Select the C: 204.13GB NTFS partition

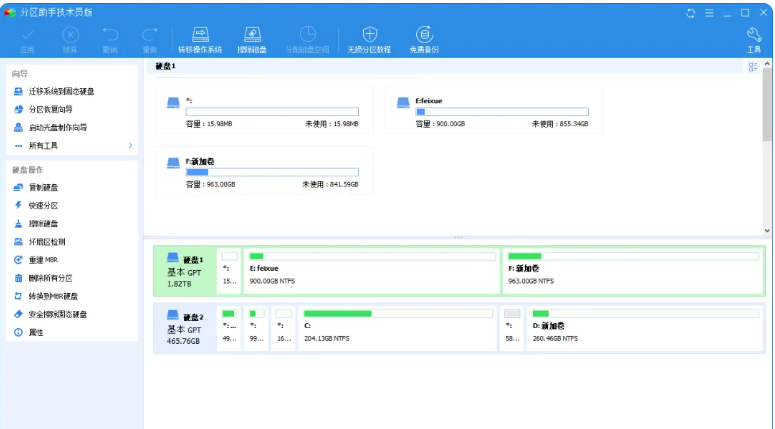[397, 328]
